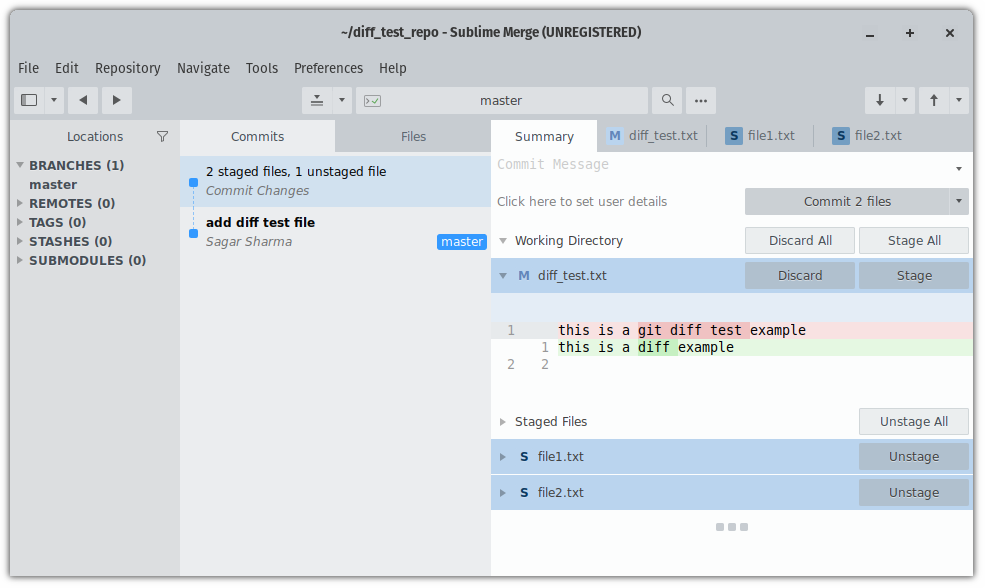Image resolution: width=985 pixels, height=588 pixels.
Task: Open the Commit 2 files dropdown arrow
Action: (x=957, y=201)
